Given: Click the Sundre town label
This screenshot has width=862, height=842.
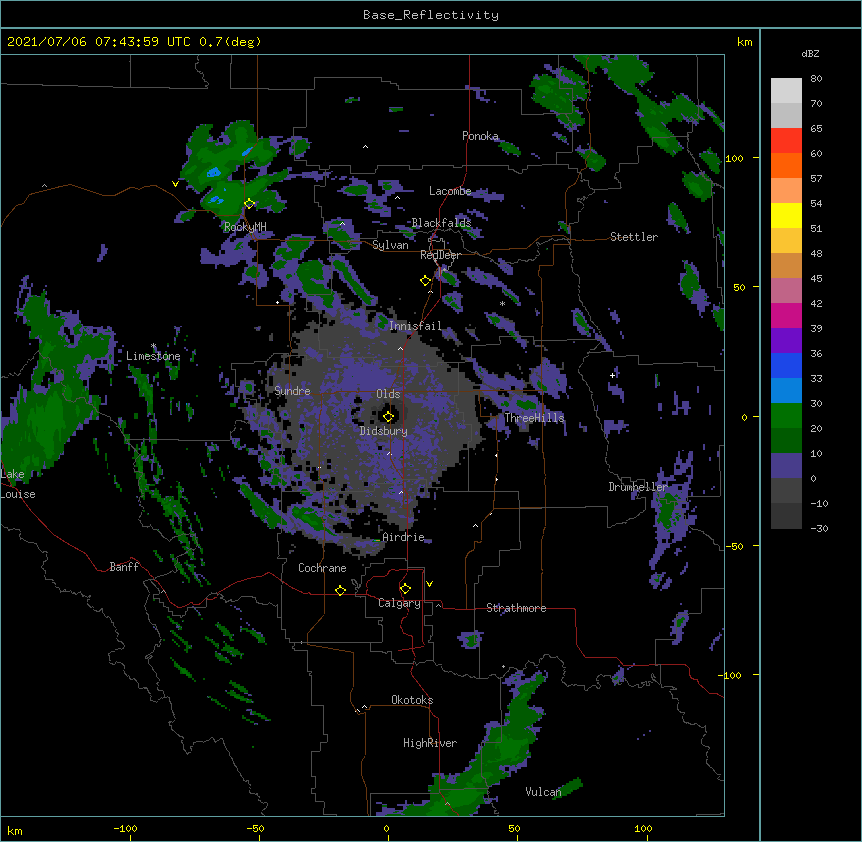Looking at the screenshot, I should pyautogui.click(x=292, y=391).
